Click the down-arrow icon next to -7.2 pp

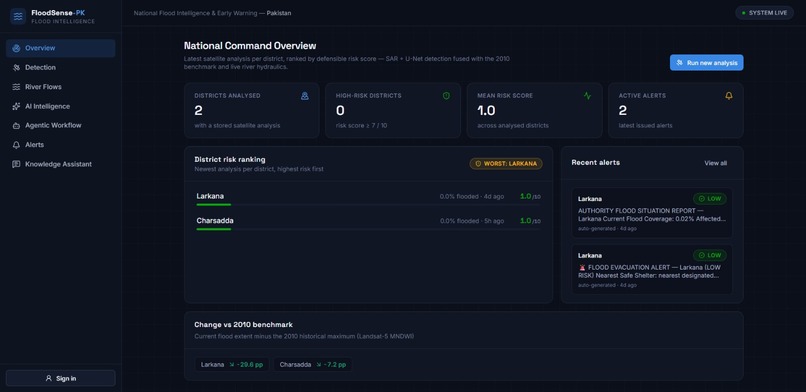click(319, 365)
